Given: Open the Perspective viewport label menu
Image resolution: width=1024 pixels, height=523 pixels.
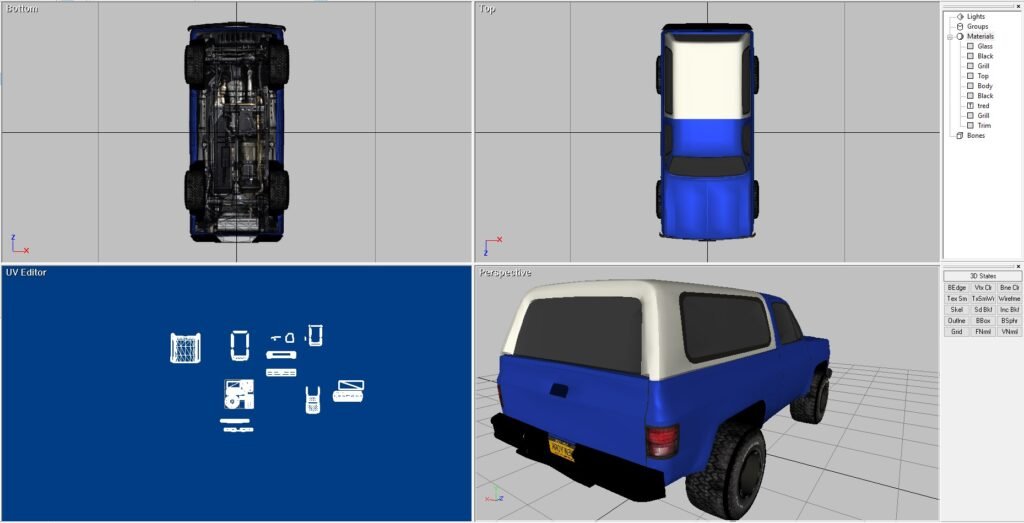Looking at the screenshot, I should click(505, 273).
